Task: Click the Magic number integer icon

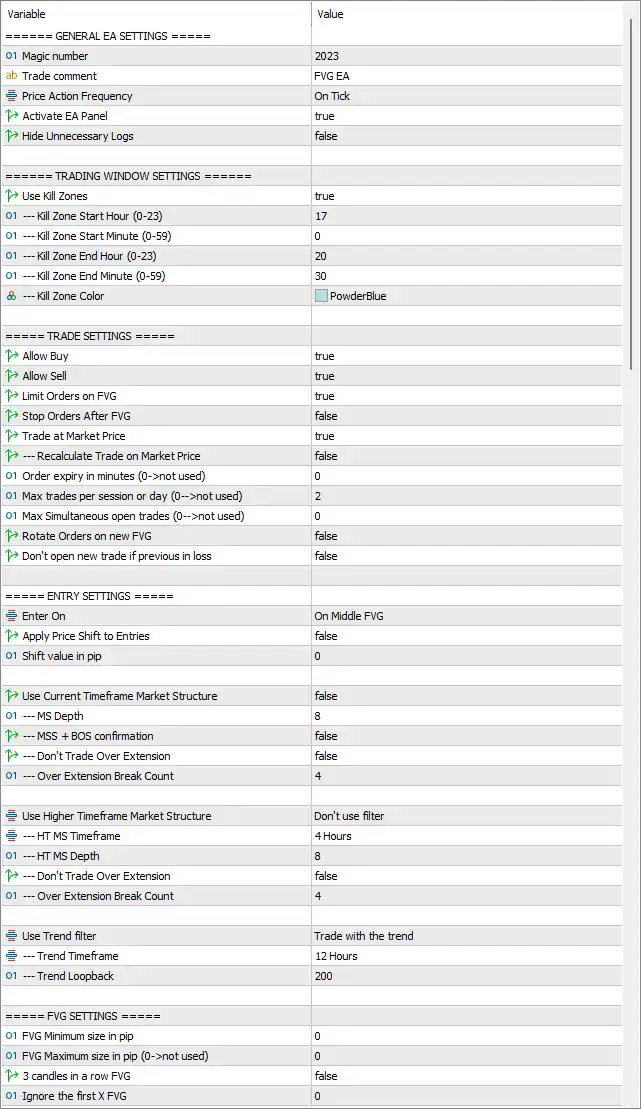Action: [11, 56]
